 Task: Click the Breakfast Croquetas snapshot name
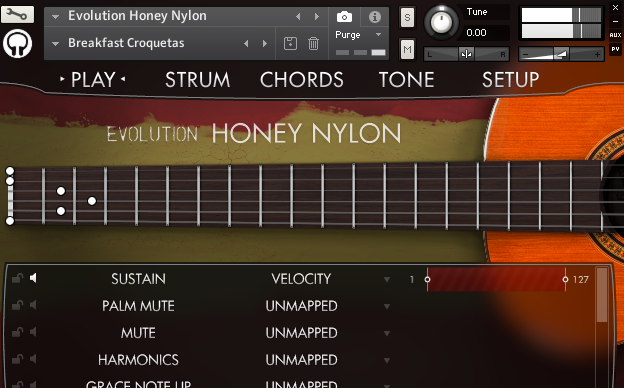point(126,43)
